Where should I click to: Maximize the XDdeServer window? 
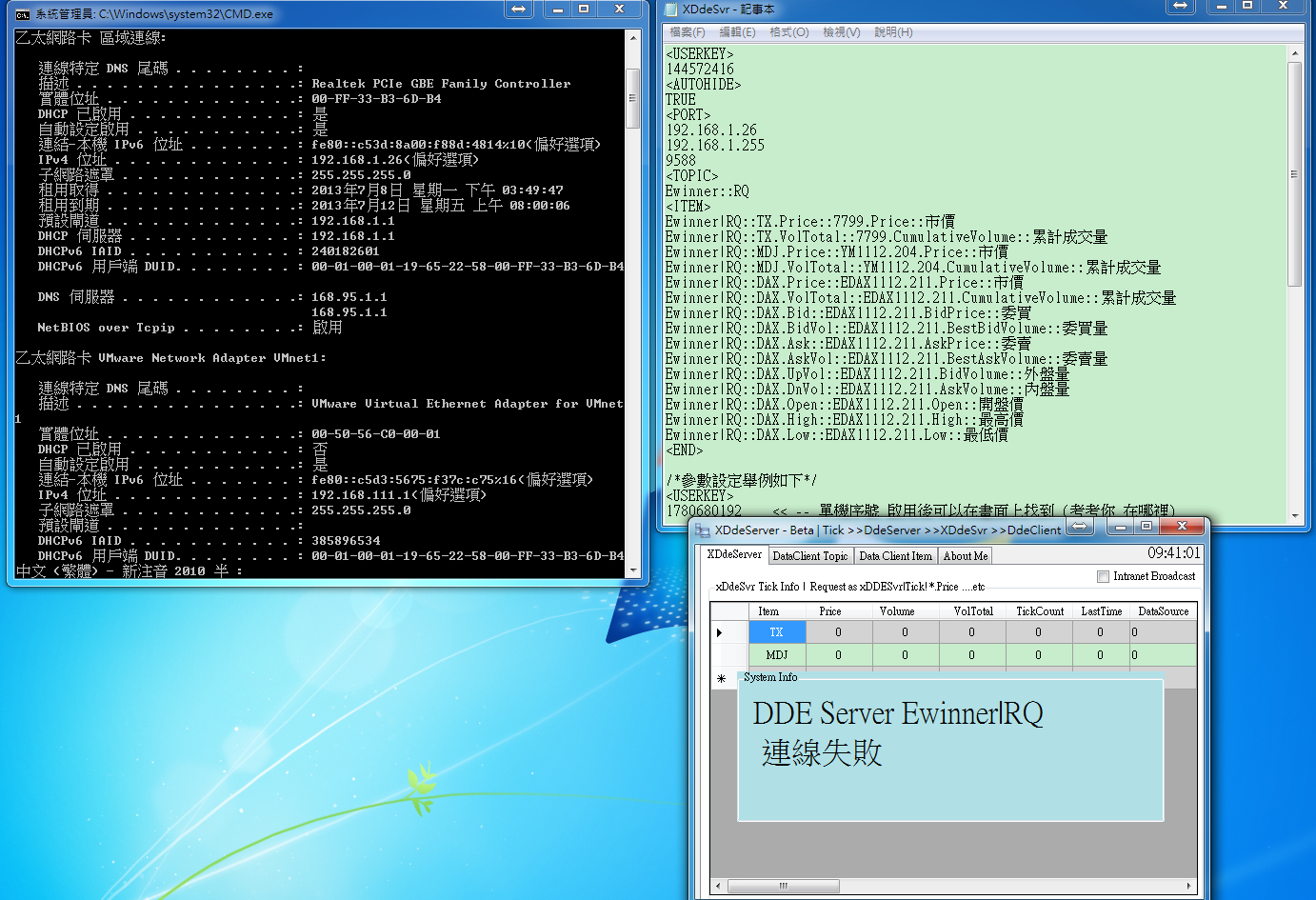[1147, 526]
